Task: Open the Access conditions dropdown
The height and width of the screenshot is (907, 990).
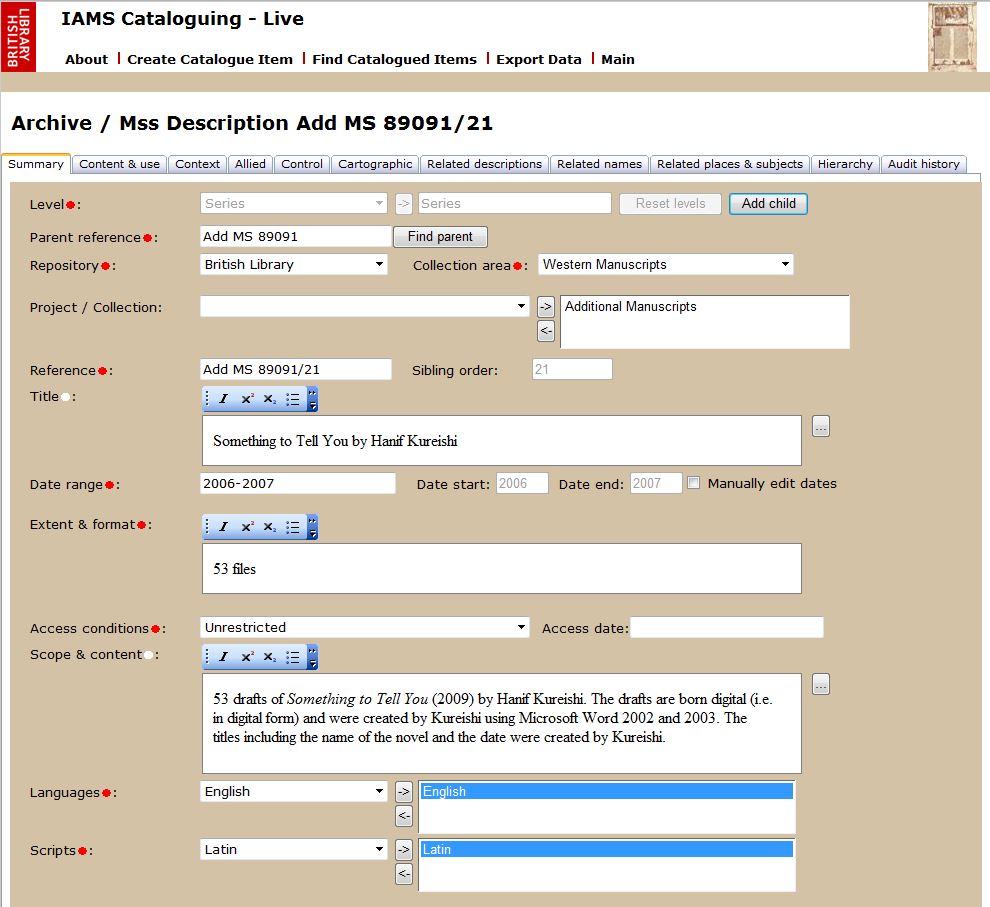Action: click(x=364, y=627)
